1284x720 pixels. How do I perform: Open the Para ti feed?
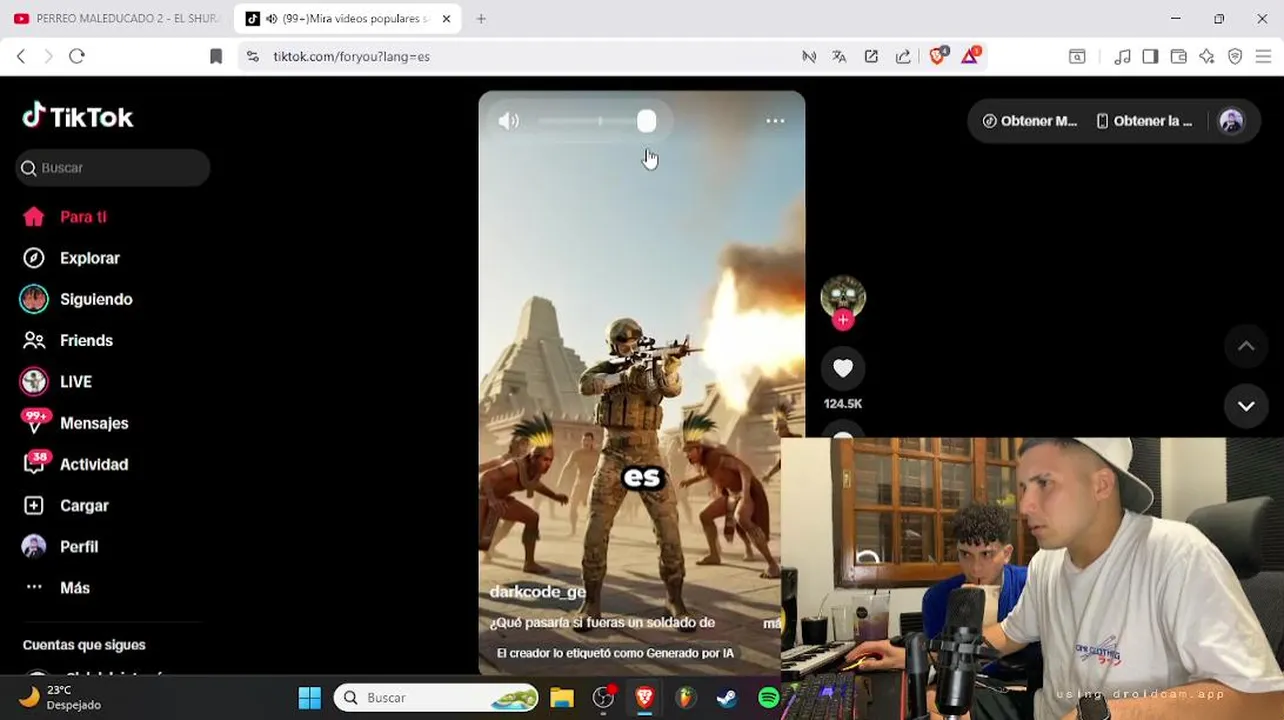[66, 217]
